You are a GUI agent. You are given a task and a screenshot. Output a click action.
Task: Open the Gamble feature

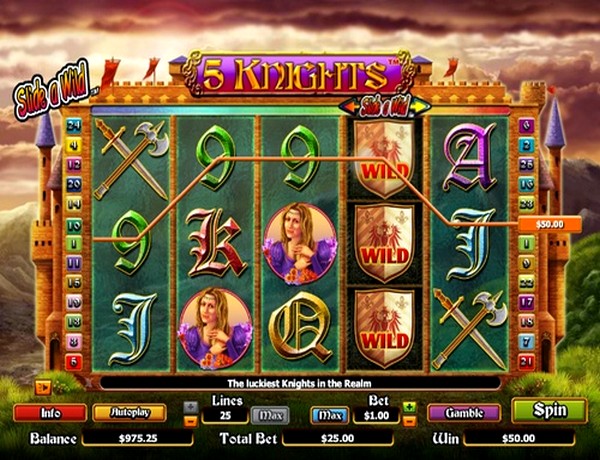(464, 413)
